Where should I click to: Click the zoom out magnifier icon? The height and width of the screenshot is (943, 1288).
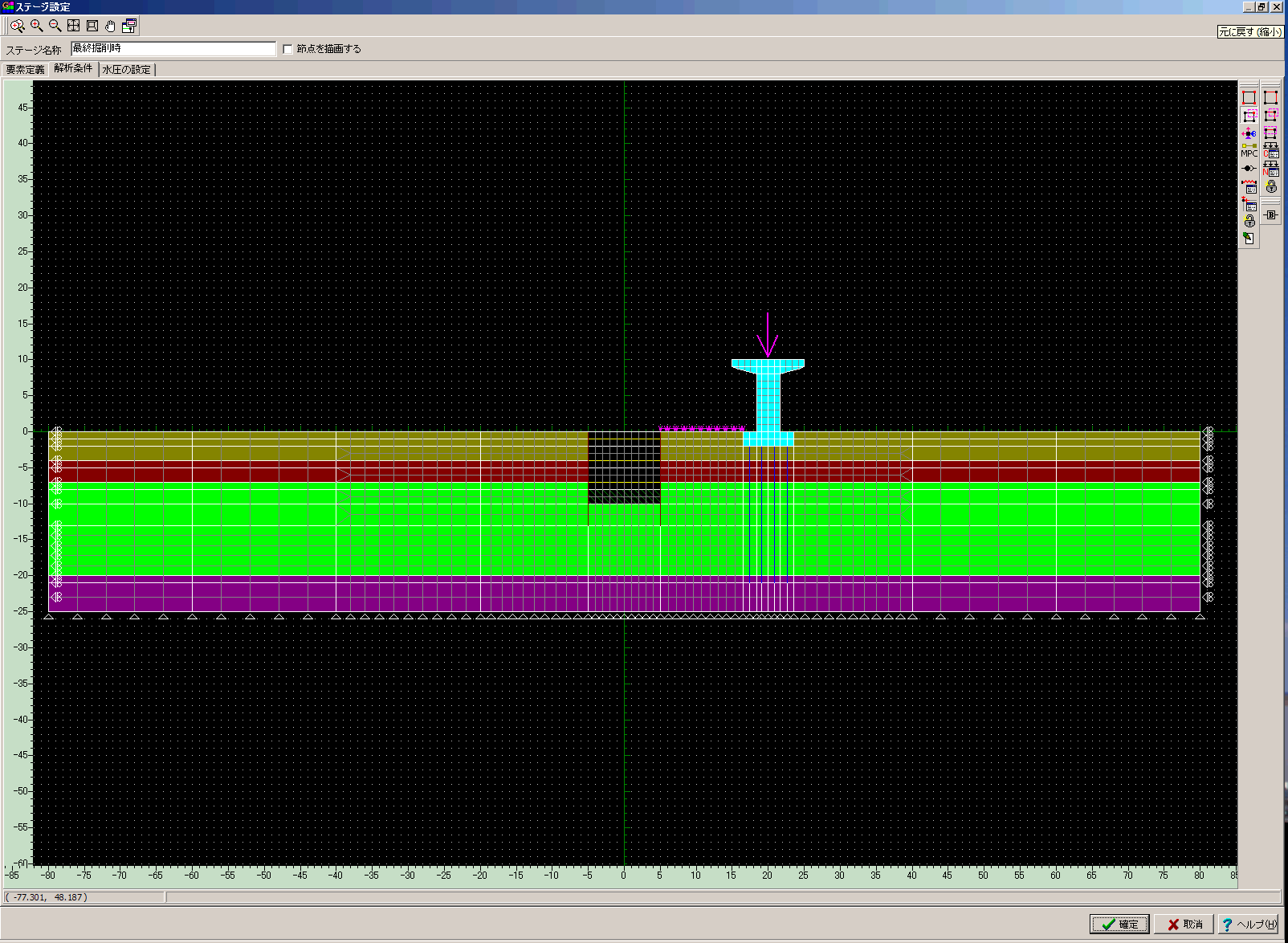click(55, 26)
